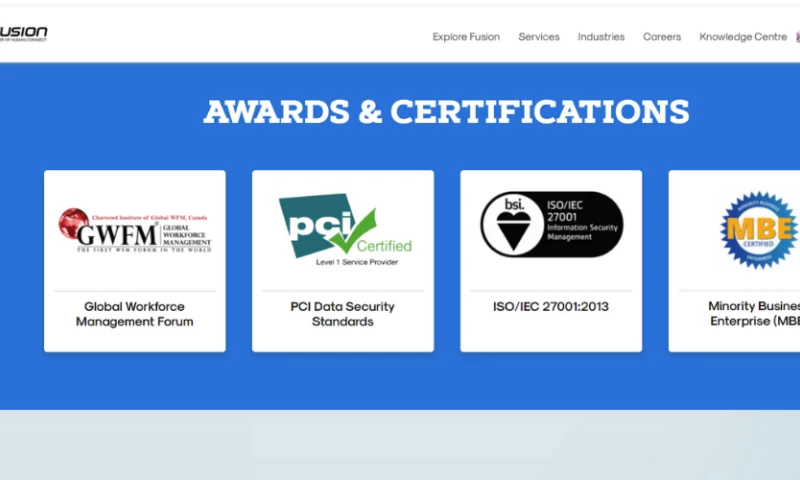
Task: Select Knowledge Centre in navigation
Action: [743, 37]
